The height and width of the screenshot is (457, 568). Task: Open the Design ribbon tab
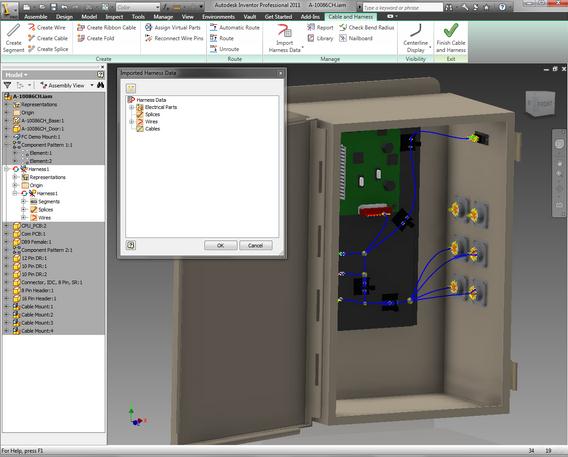point(64,17)
